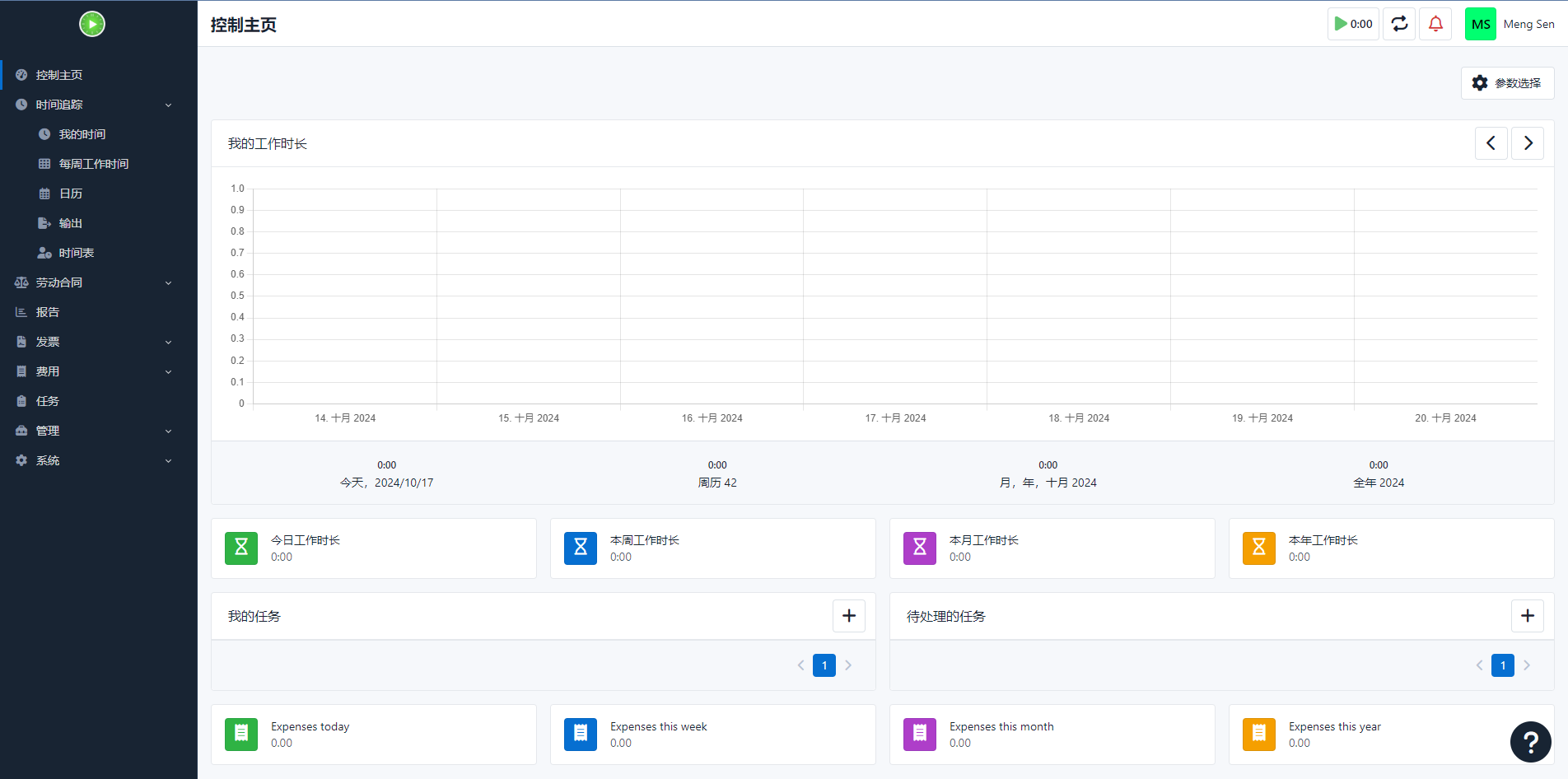Viewport: 1568px width, 779px height.
Task: Go to next week in work chart
Action: [x=1528, y=143]
